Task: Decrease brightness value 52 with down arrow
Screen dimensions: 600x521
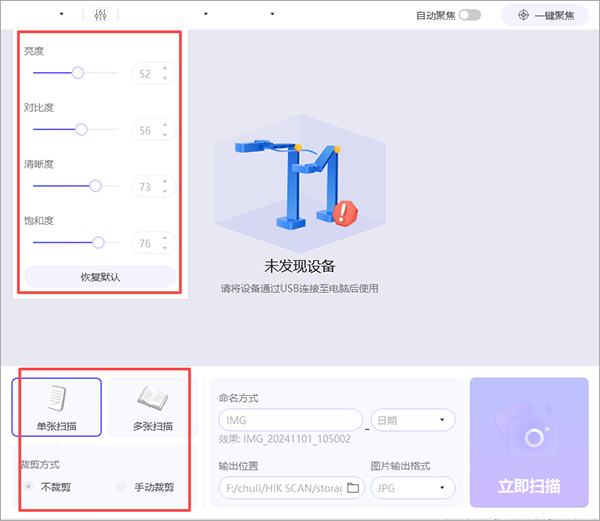Action: click(x=165, y=78)
